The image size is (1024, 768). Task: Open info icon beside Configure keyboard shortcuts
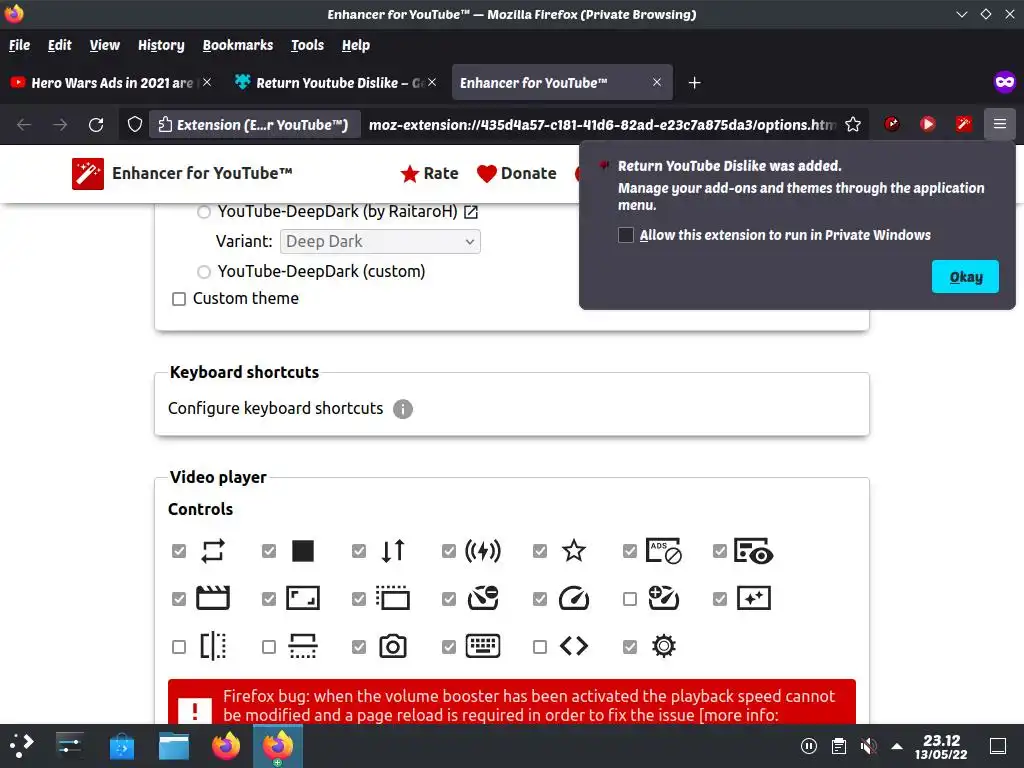403,409
